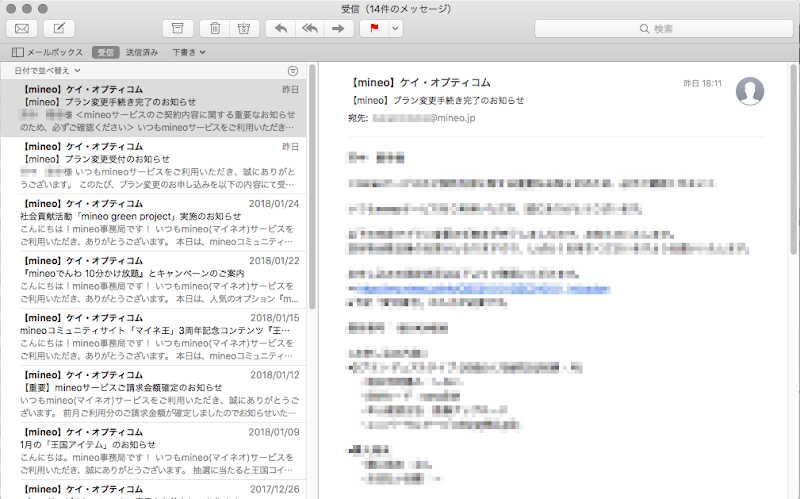The height and width of the screenshot is (499, 800).
Task: Flag the message with red flag
Action: [x=374, y=29]
